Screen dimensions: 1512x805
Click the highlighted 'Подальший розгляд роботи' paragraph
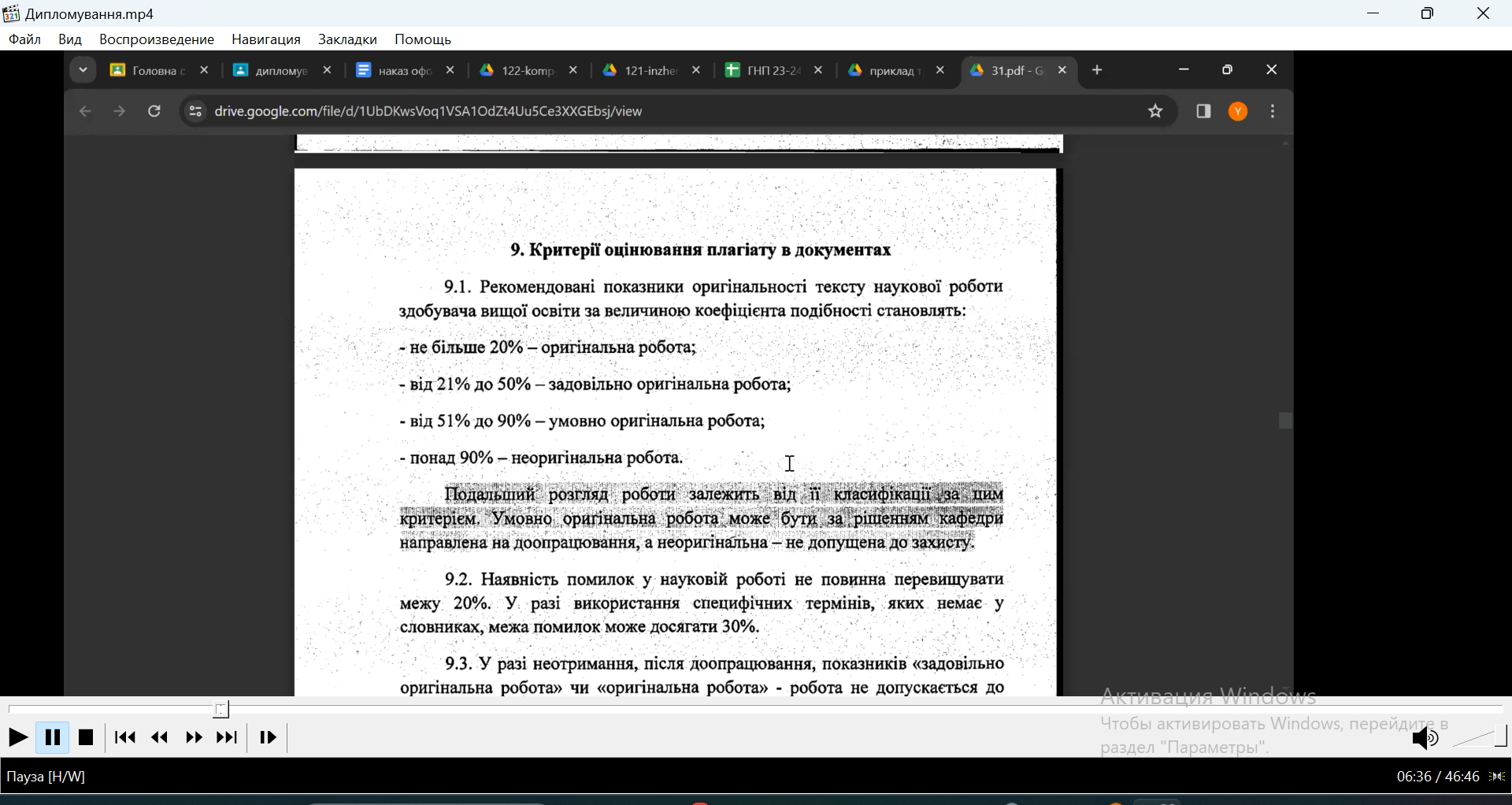click(x=702, y=518)
